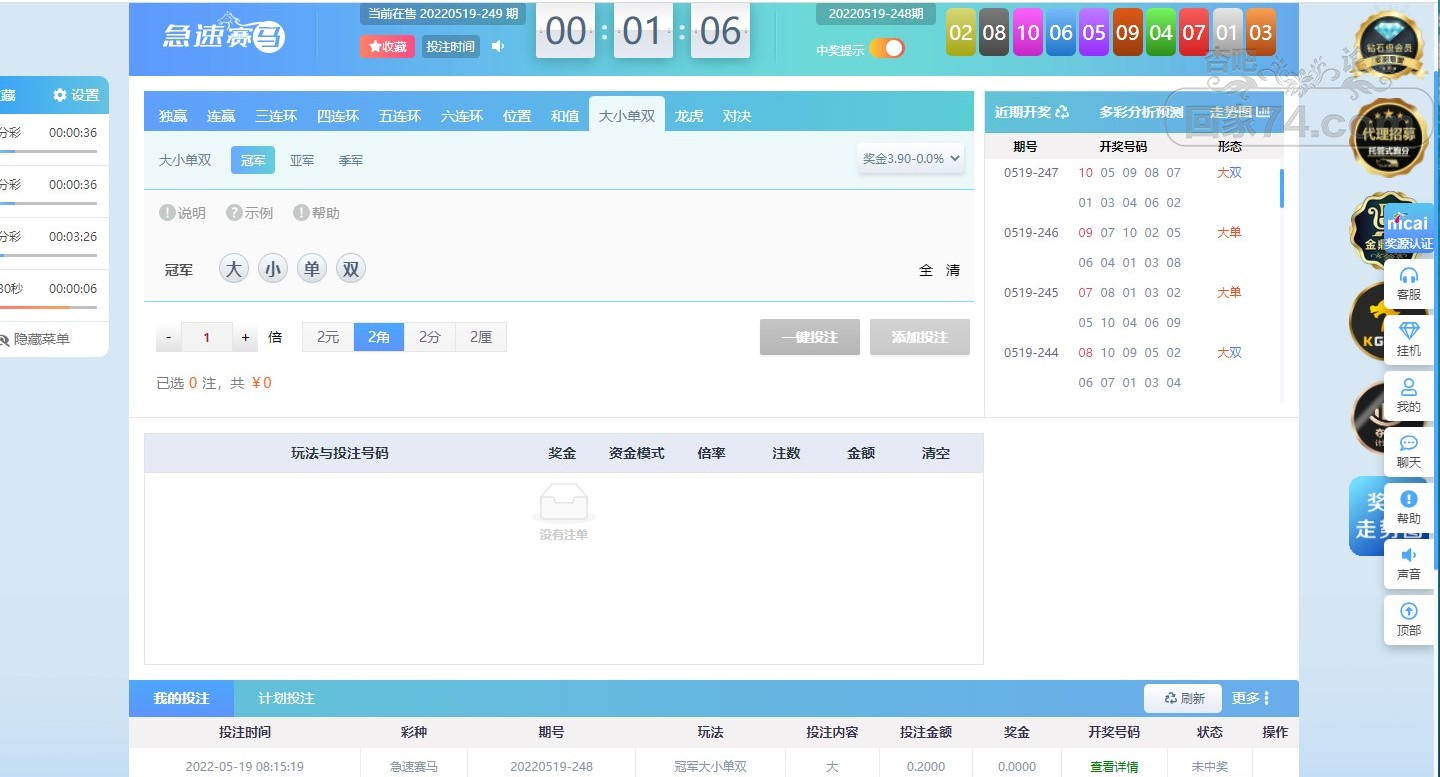Open the 设置 gear in left panel
Screen dimensions: 1440x777
[x=76, y=95]
